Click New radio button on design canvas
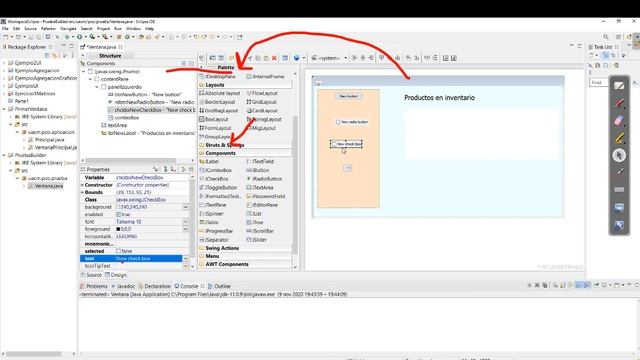Image resolution: width=640 pixels, height=360 pixels. (x=351, y=122)
